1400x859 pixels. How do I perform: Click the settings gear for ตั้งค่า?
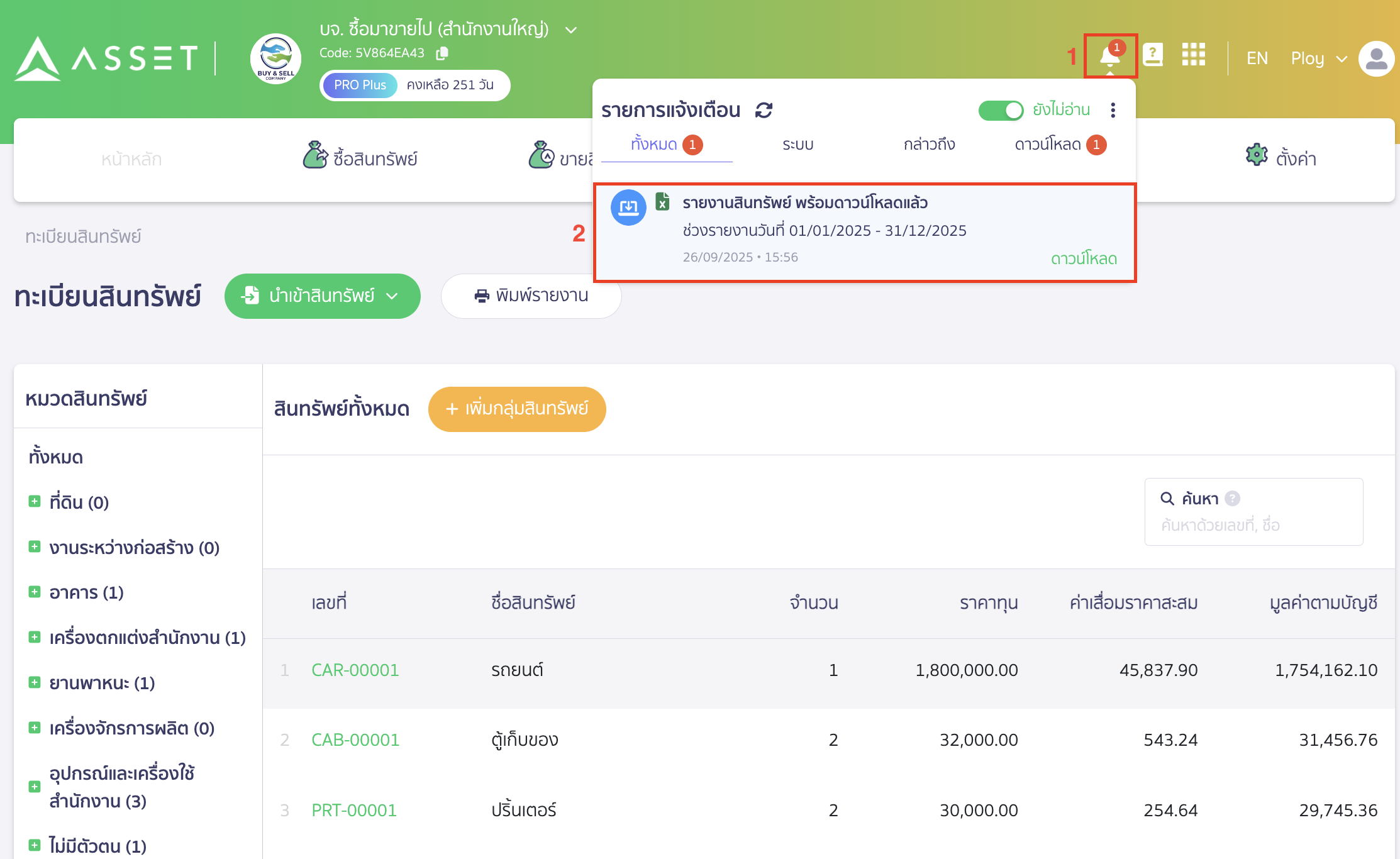point(1255,155)
